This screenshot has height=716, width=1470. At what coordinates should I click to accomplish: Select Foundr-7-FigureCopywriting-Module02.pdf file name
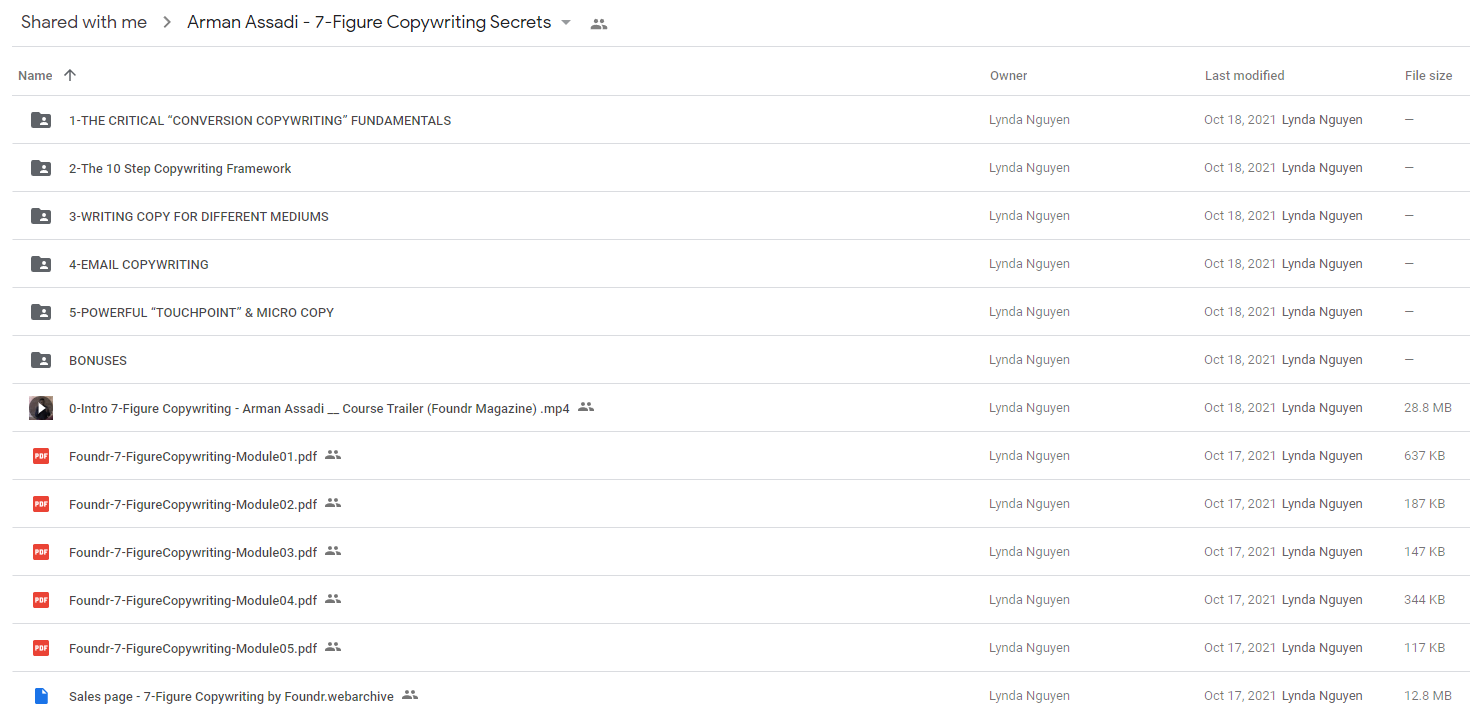tap(193, 505)
